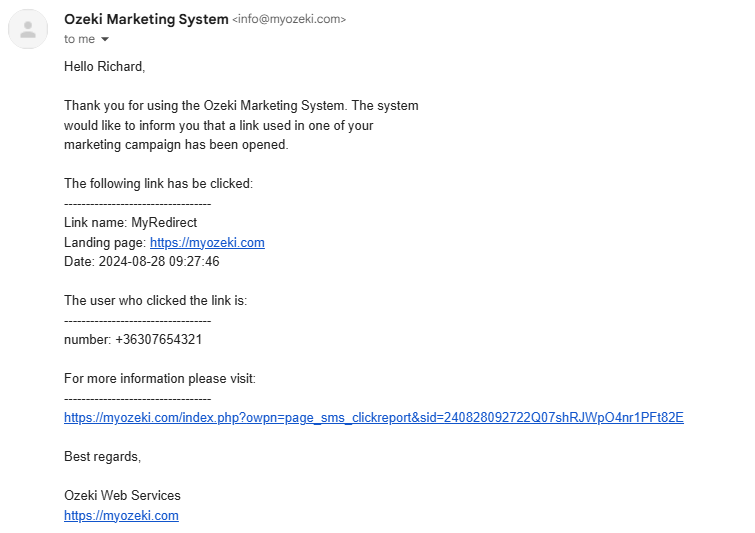Click the sender's profile avatar icon
Image resolution: width=755 pixels, height=533 pixels.
[x=28, y=29]
